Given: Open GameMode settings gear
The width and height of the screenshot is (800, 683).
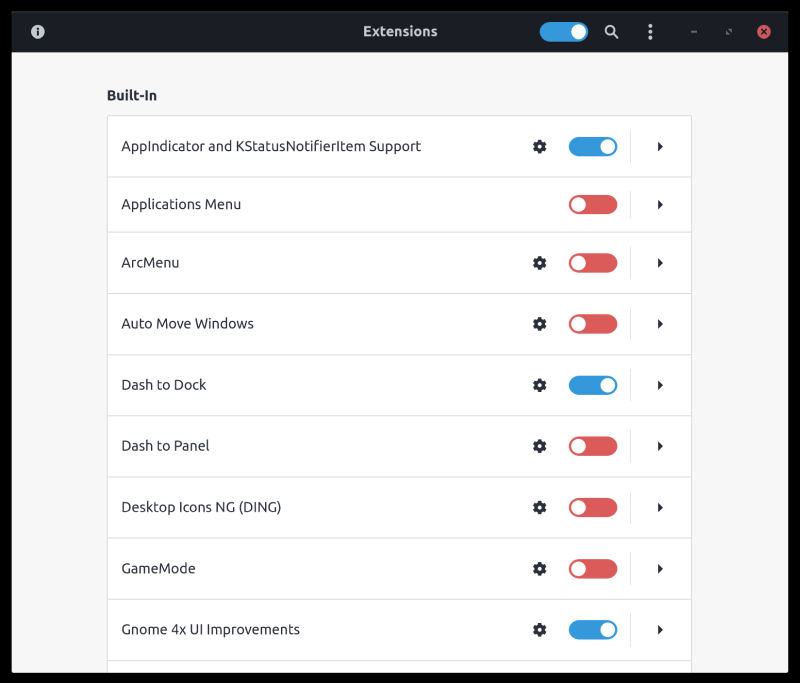Looking at the screenshot, I should (x=540, y=569).
